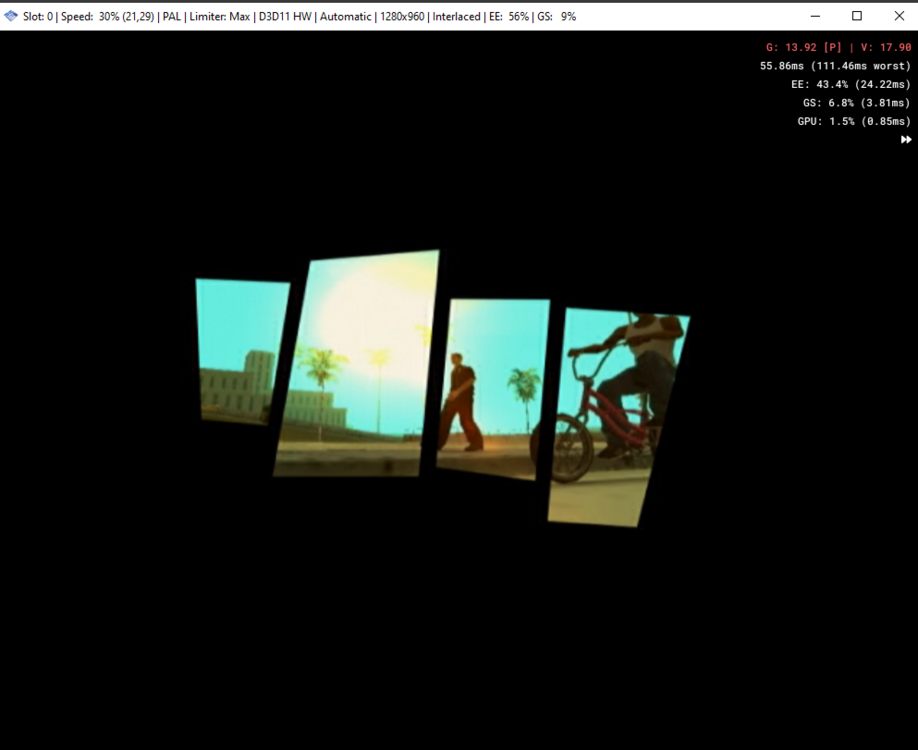
Task: Click the GS: 6.8% overlay line
Action: click(856, 102)
